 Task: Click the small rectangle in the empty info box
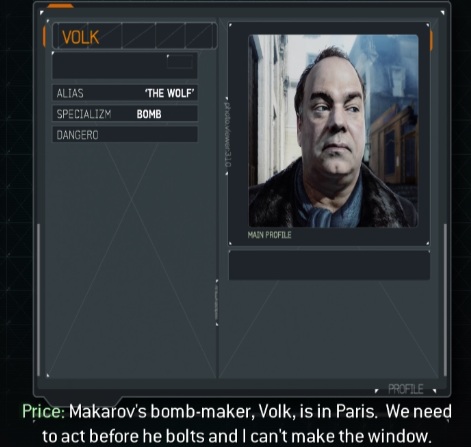tap(180, 62)
